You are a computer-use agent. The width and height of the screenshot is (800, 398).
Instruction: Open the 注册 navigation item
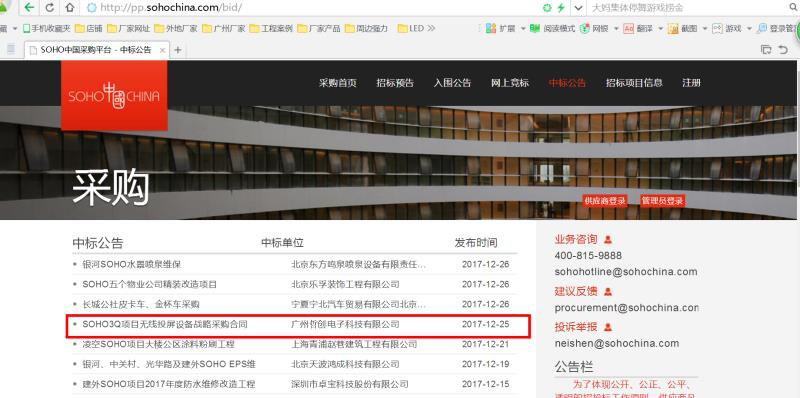pyautogui.click(x=691, y=83)
